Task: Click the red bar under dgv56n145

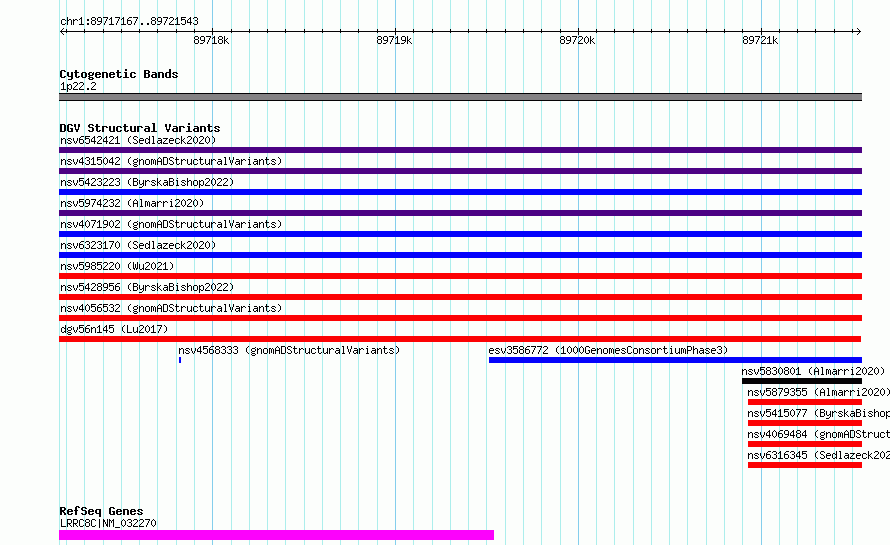Action: pos(460,339)
